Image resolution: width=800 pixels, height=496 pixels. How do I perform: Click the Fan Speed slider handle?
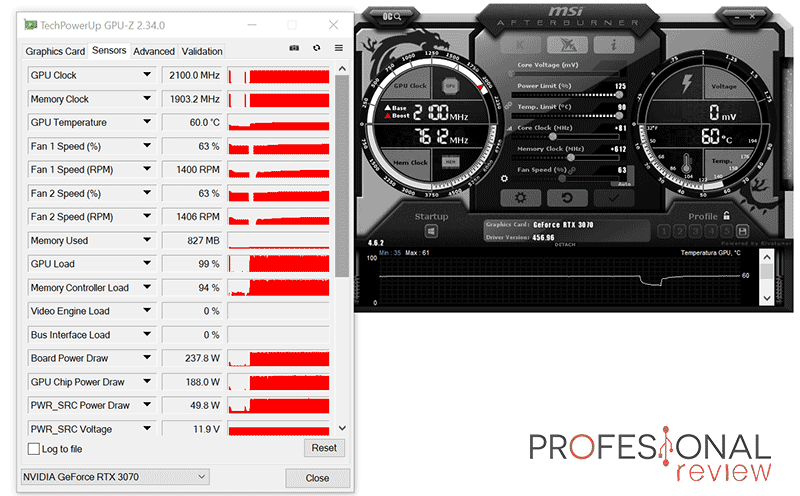[562, 179]
